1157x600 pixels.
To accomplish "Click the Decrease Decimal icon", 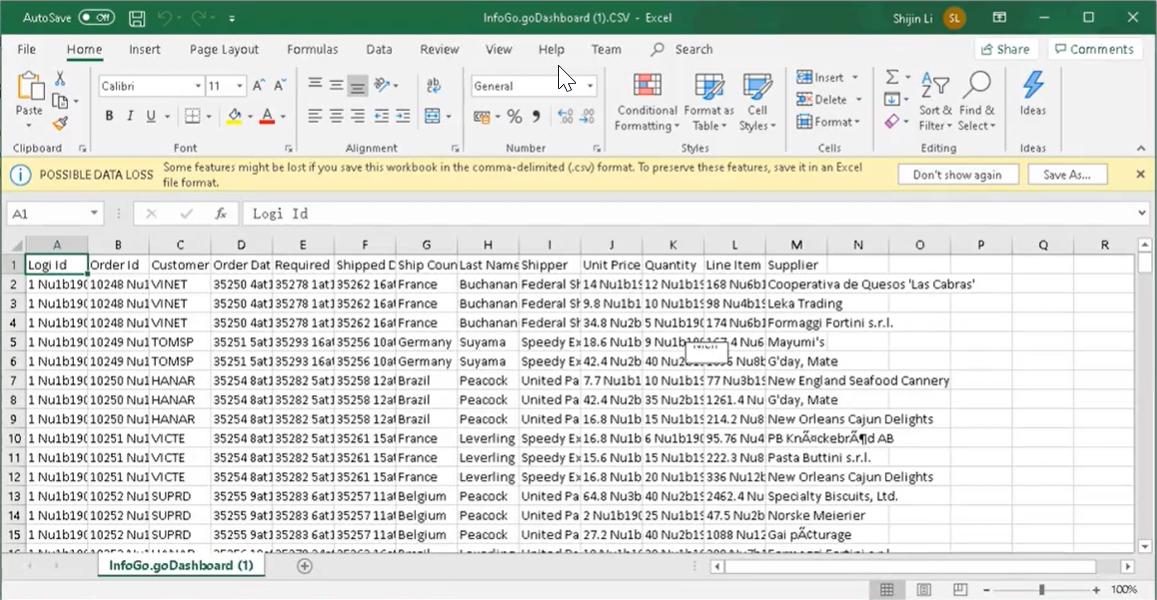I will 587,117.
